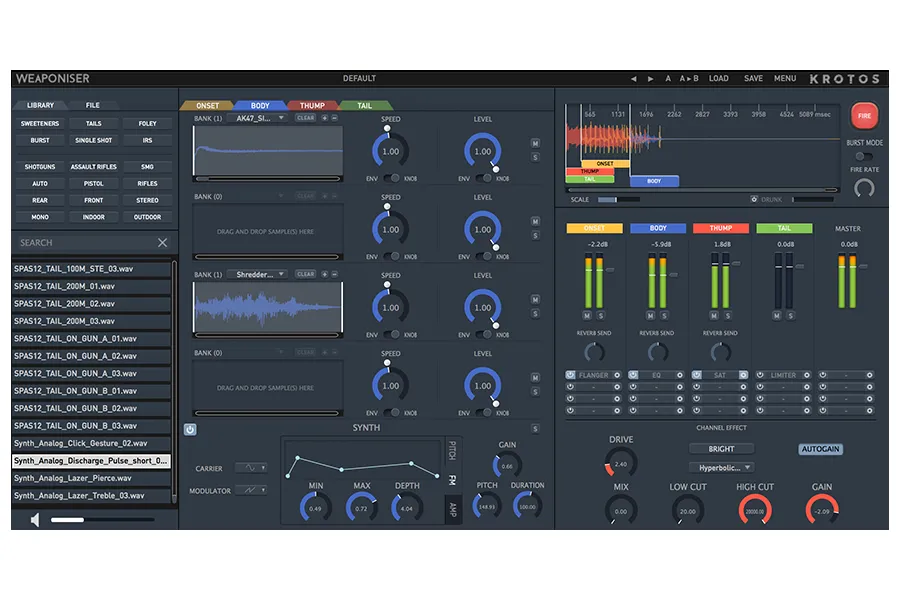Image resolution: width=900 pixels, height=600 pixels.
Task: Switch to the FILE tab
Action: pos(92,105)
